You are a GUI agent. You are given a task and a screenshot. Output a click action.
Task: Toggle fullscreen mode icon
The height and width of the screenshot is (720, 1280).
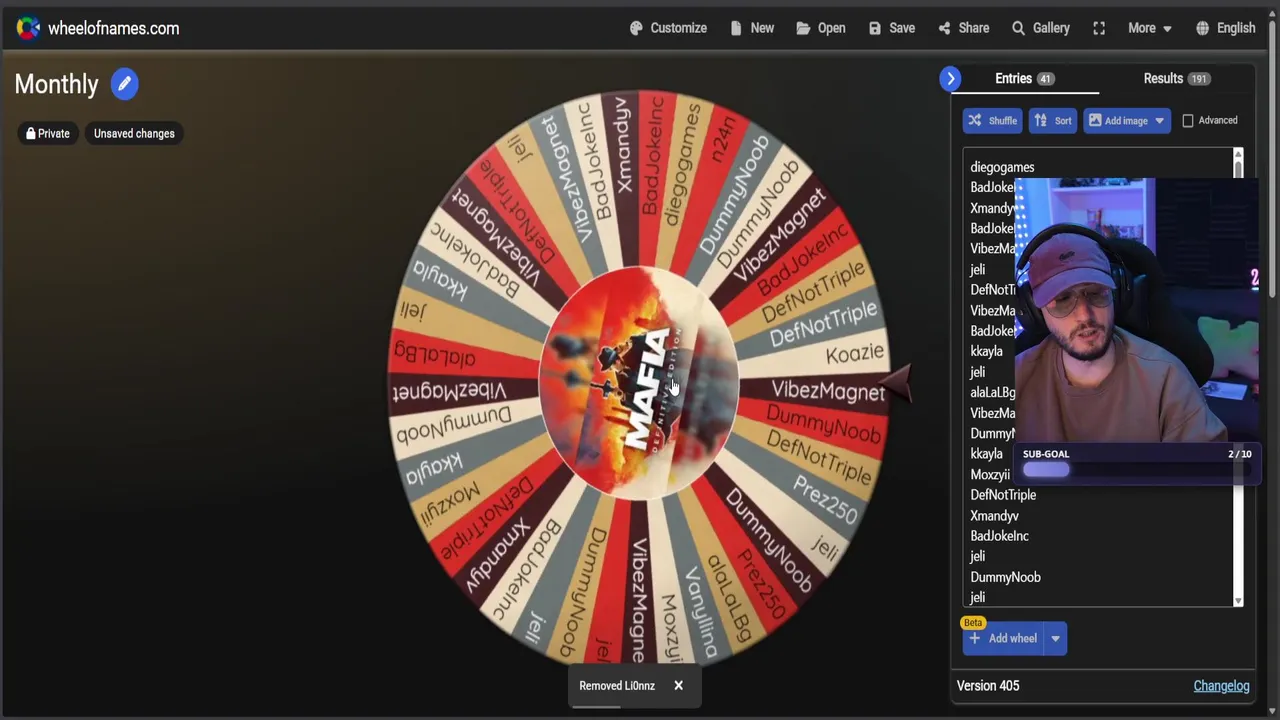[x=1099, y=28]
